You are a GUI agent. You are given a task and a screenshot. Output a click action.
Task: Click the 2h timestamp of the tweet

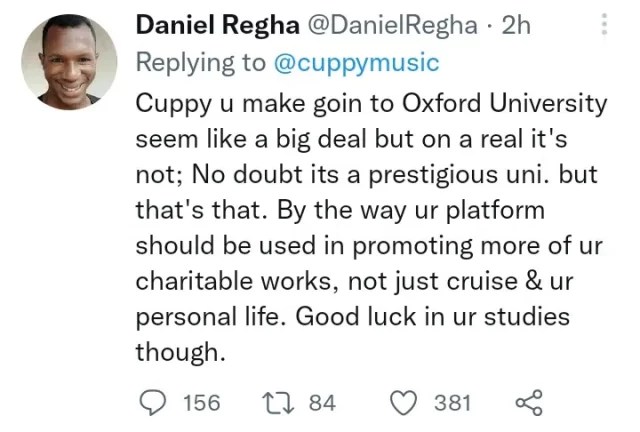516,25
